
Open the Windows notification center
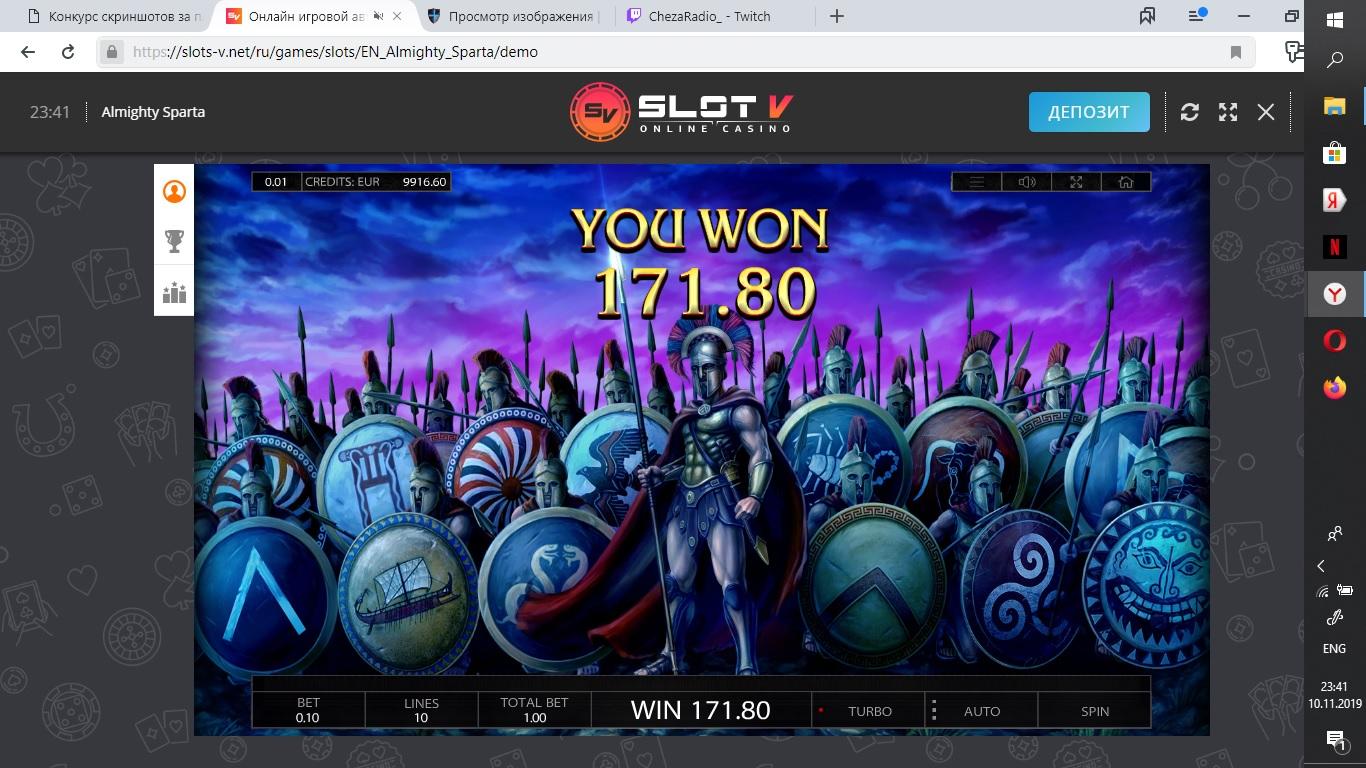1334,740
